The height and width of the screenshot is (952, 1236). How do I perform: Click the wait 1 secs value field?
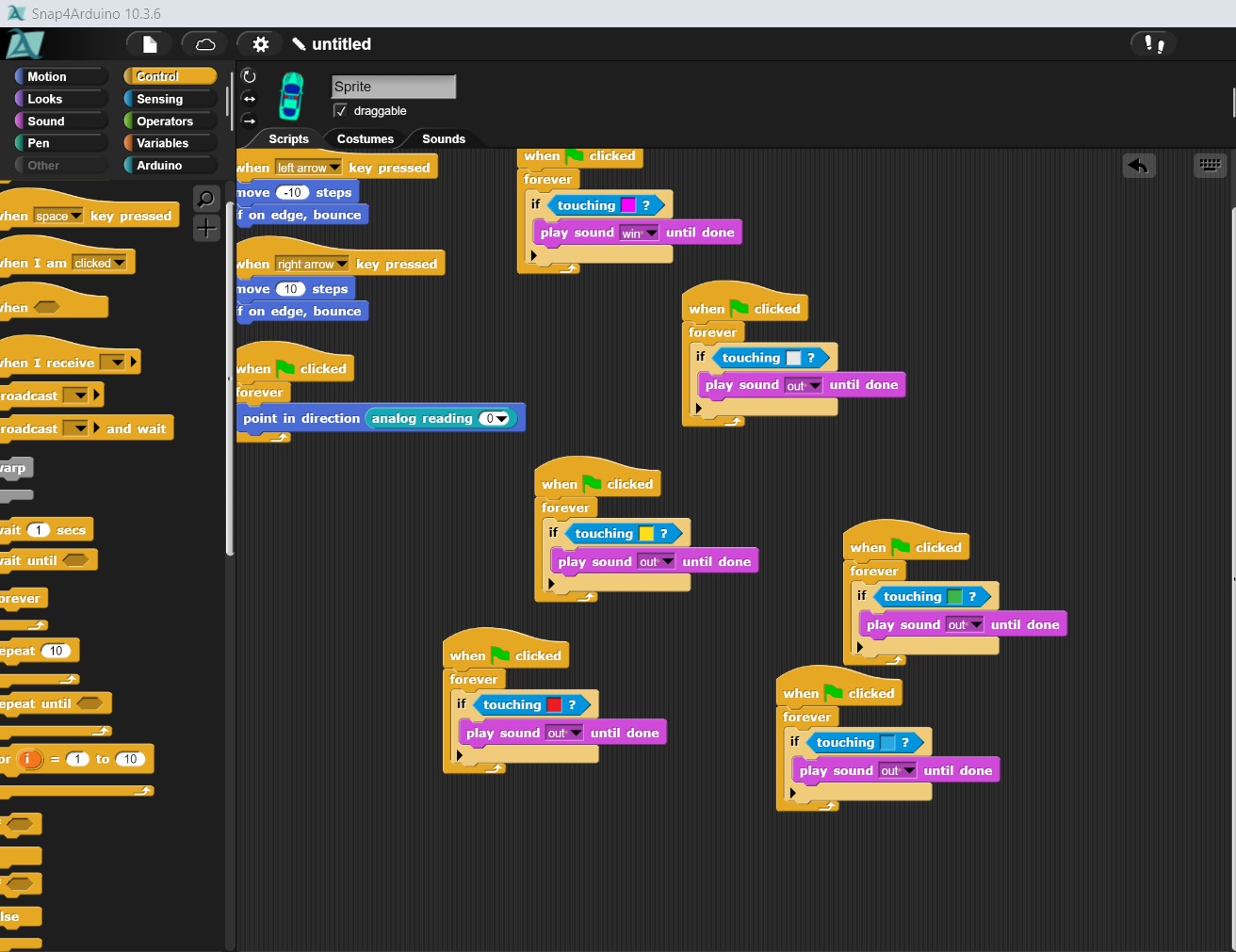[x=38, y=530]
